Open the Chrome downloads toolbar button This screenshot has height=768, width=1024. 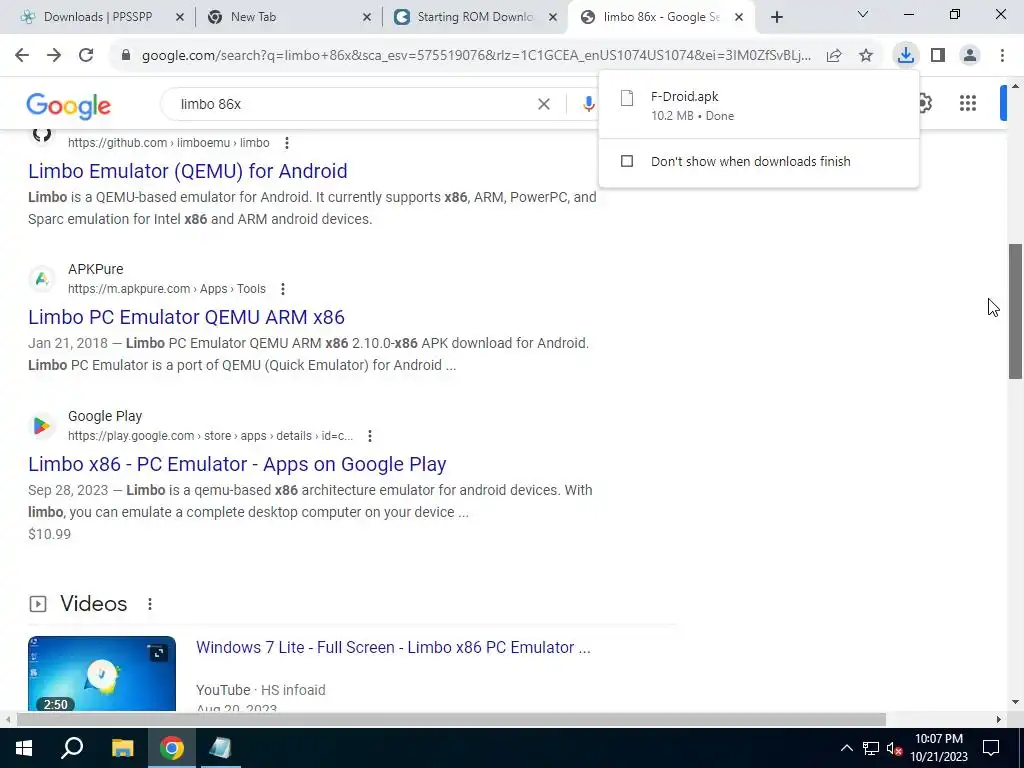point(905,55)
